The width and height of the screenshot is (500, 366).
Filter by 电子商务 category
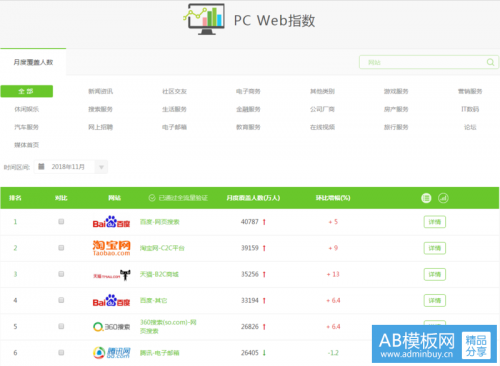248,91
